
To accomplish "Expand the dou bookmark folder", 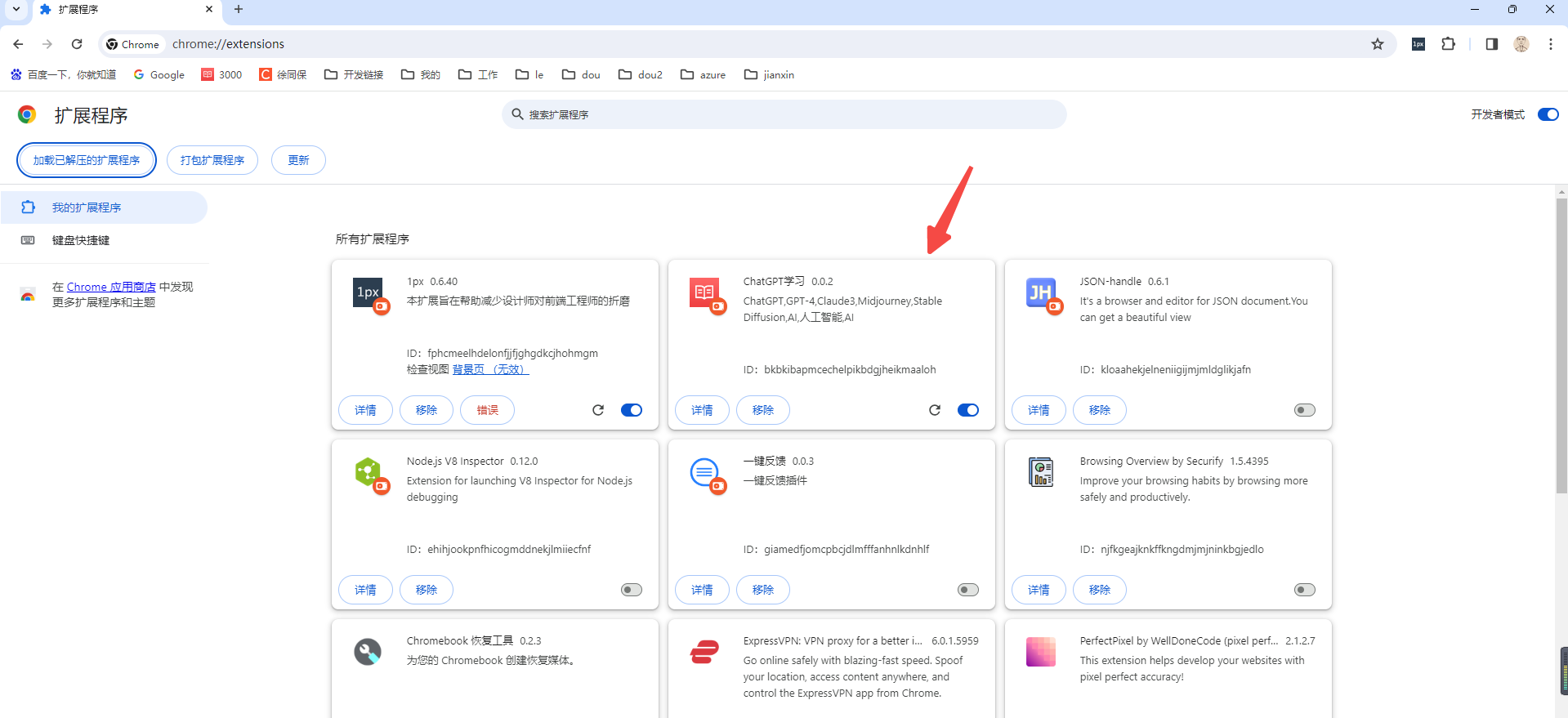I will click(581, 74).
